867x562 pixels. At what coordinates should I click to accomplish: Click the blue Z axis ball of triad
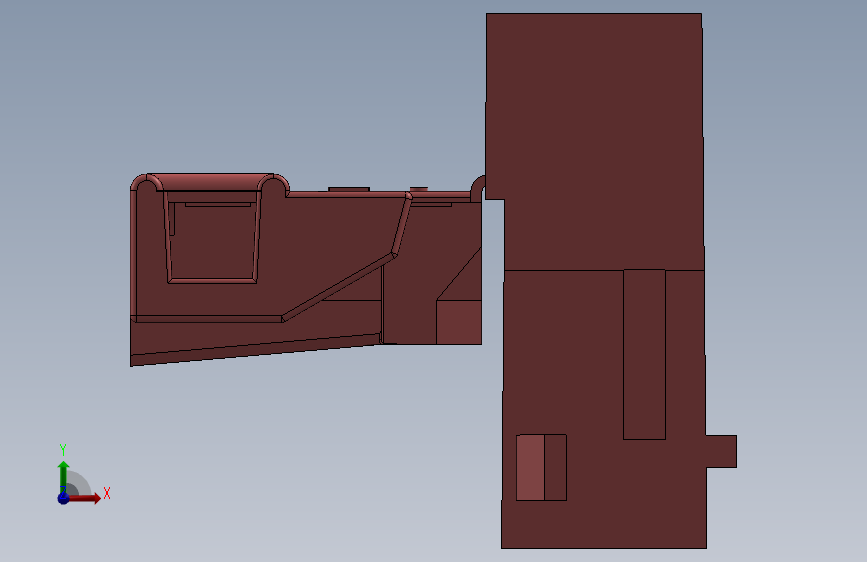(x=64, y=498)
